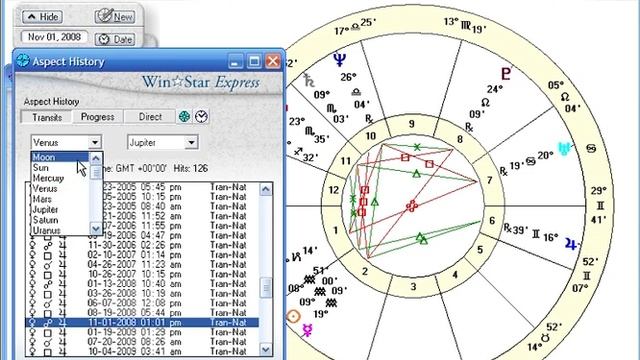Click the green globe icon beside Direct
Image resolution: width=640 pixels, height=360 pixels.
click(184, 117)
